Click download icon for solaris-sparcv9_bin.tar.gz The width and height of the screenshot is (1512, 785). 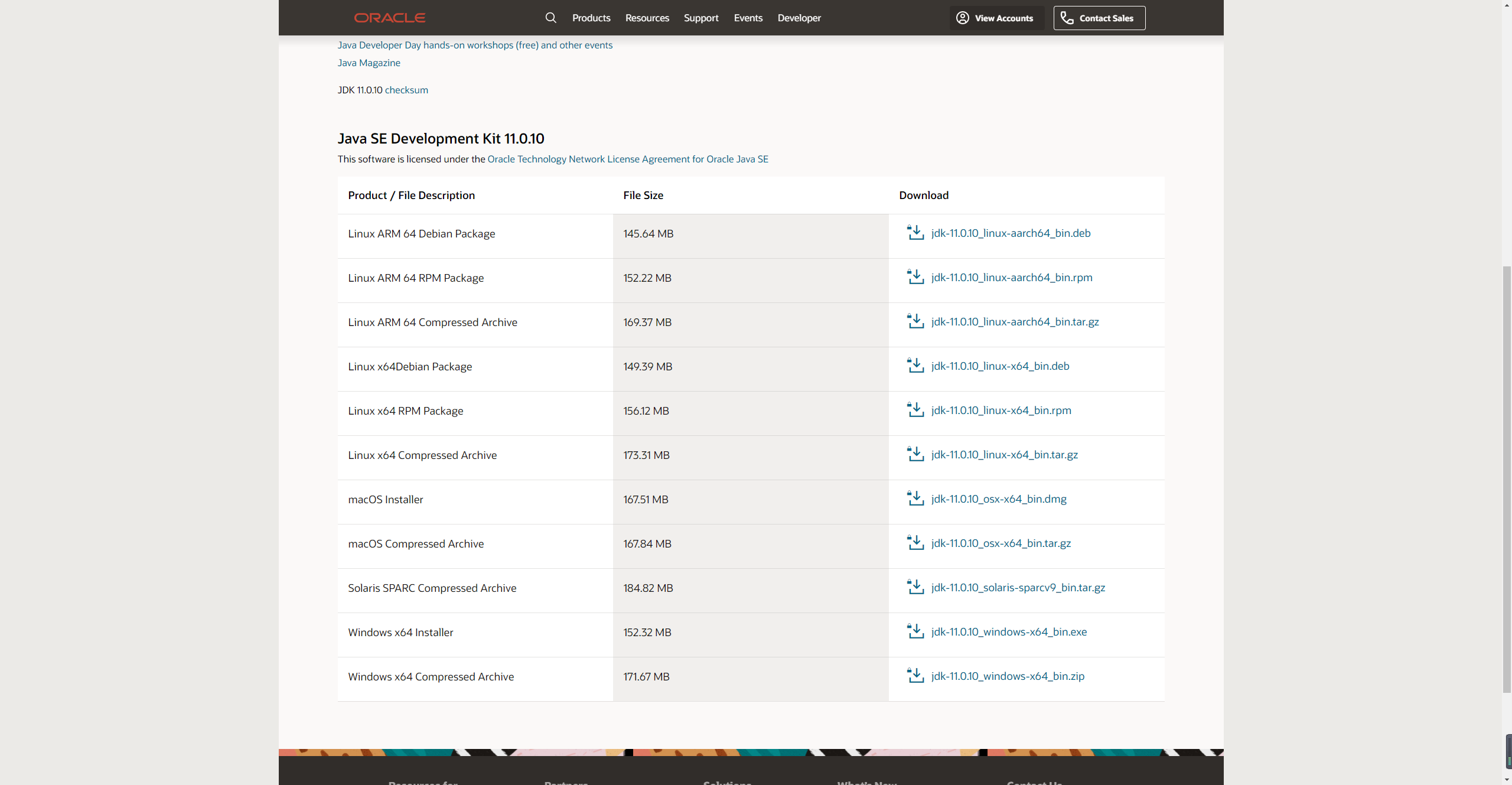pyautogui.click(x=915, y=587)
